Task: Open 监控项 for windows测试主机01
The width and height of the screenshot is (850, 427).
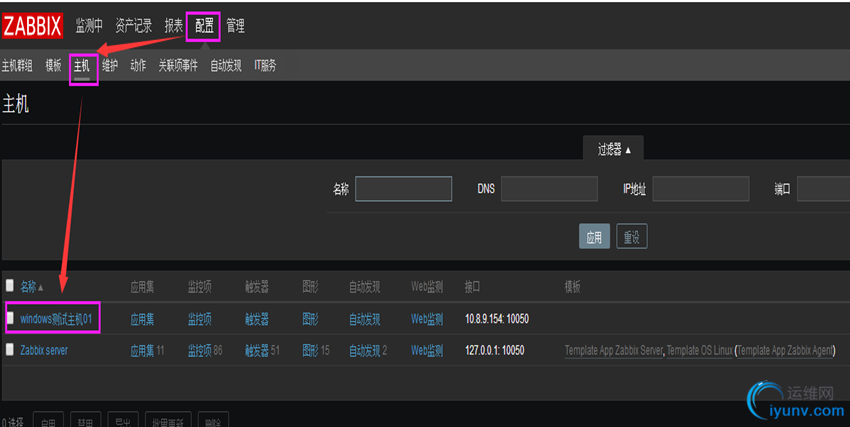Action: click(199, 319)
